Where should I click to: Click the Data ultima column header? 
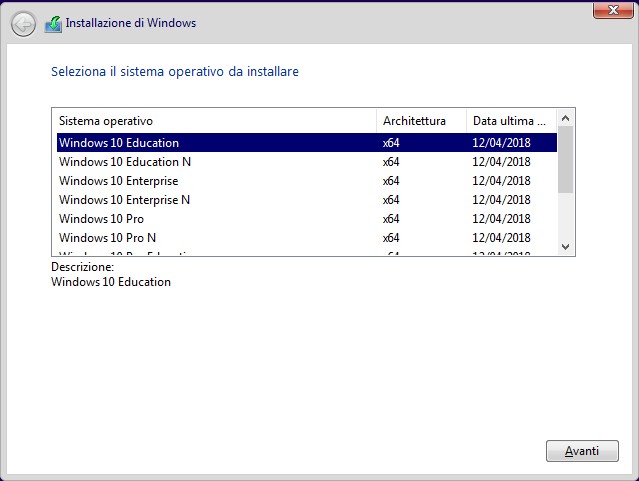click(511, 121)
